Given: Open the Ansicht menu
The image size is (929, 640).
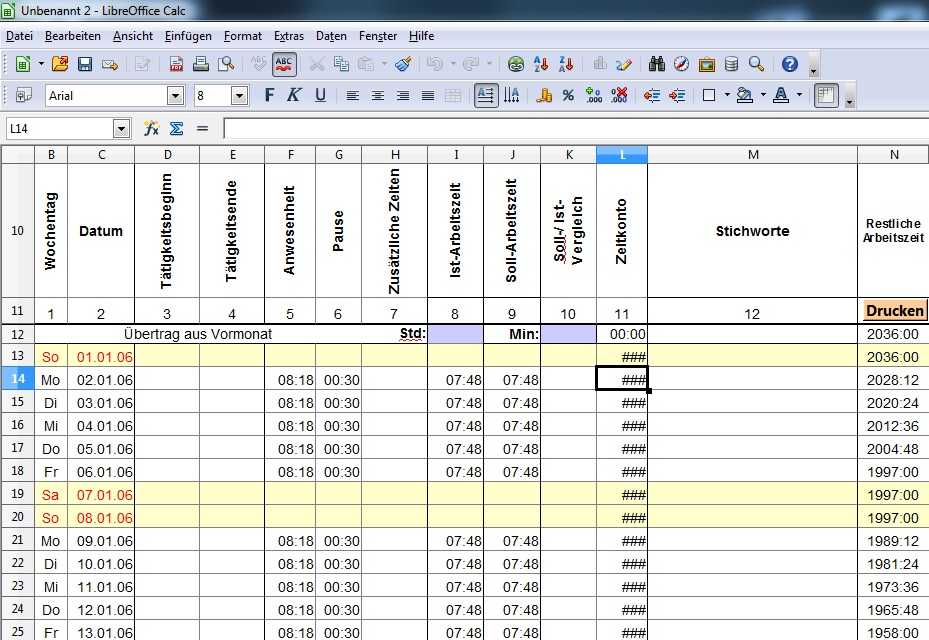Looking at the screenshot, I should (133, 36).
